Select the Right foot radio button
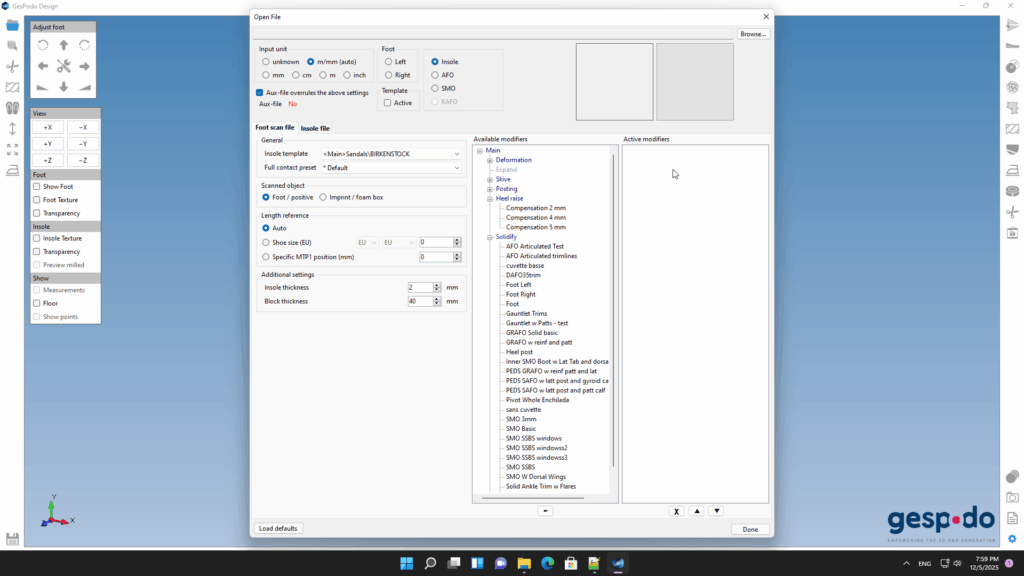 [x=388, y=75]
